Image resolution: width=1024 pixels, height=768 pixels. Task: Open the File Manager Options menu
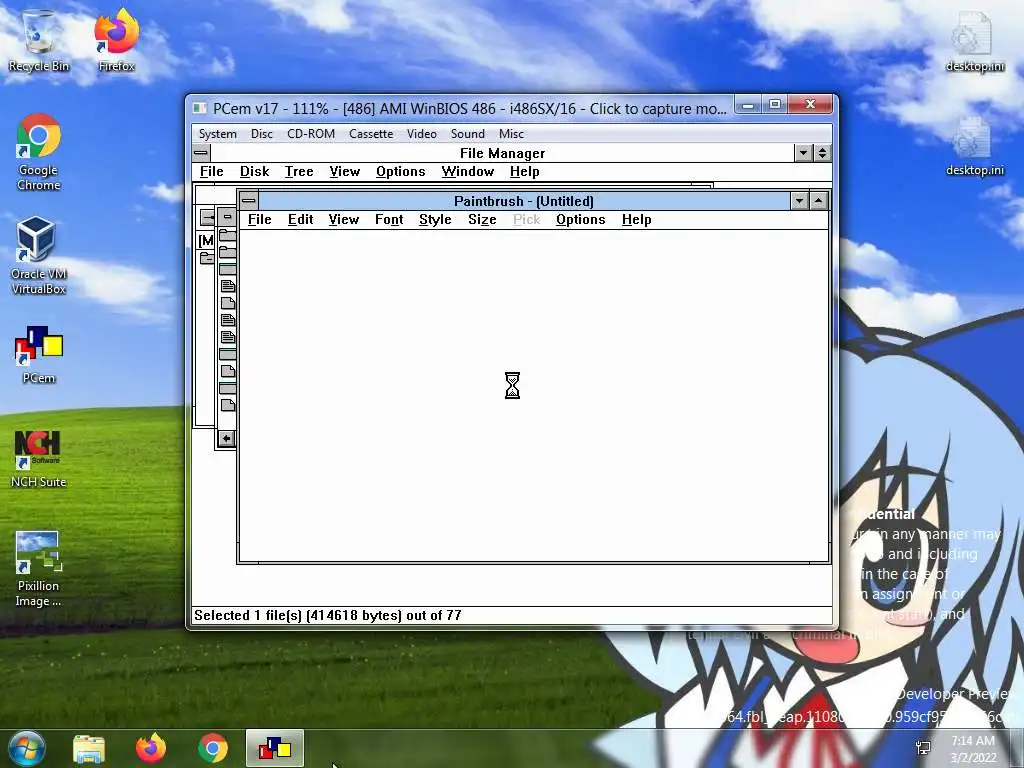400,171
